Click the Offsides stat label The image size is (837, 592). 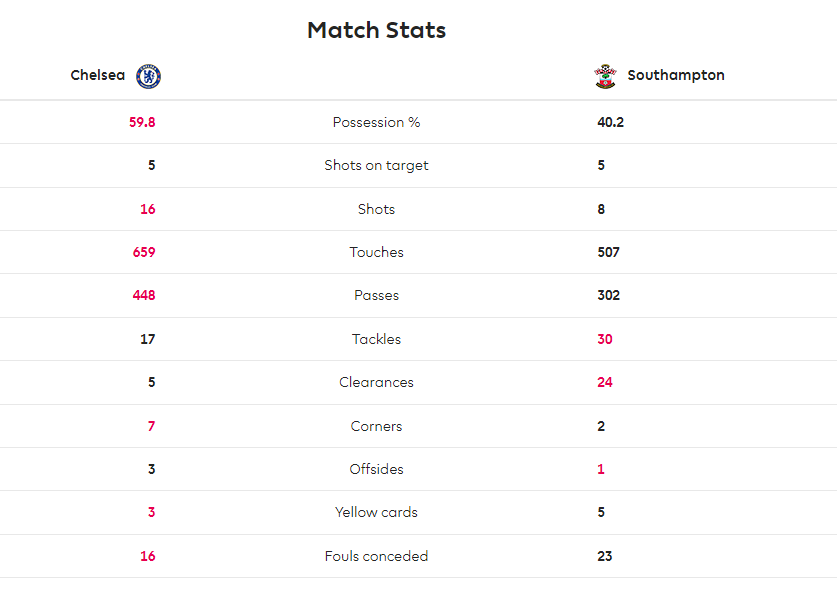(376, 469)
